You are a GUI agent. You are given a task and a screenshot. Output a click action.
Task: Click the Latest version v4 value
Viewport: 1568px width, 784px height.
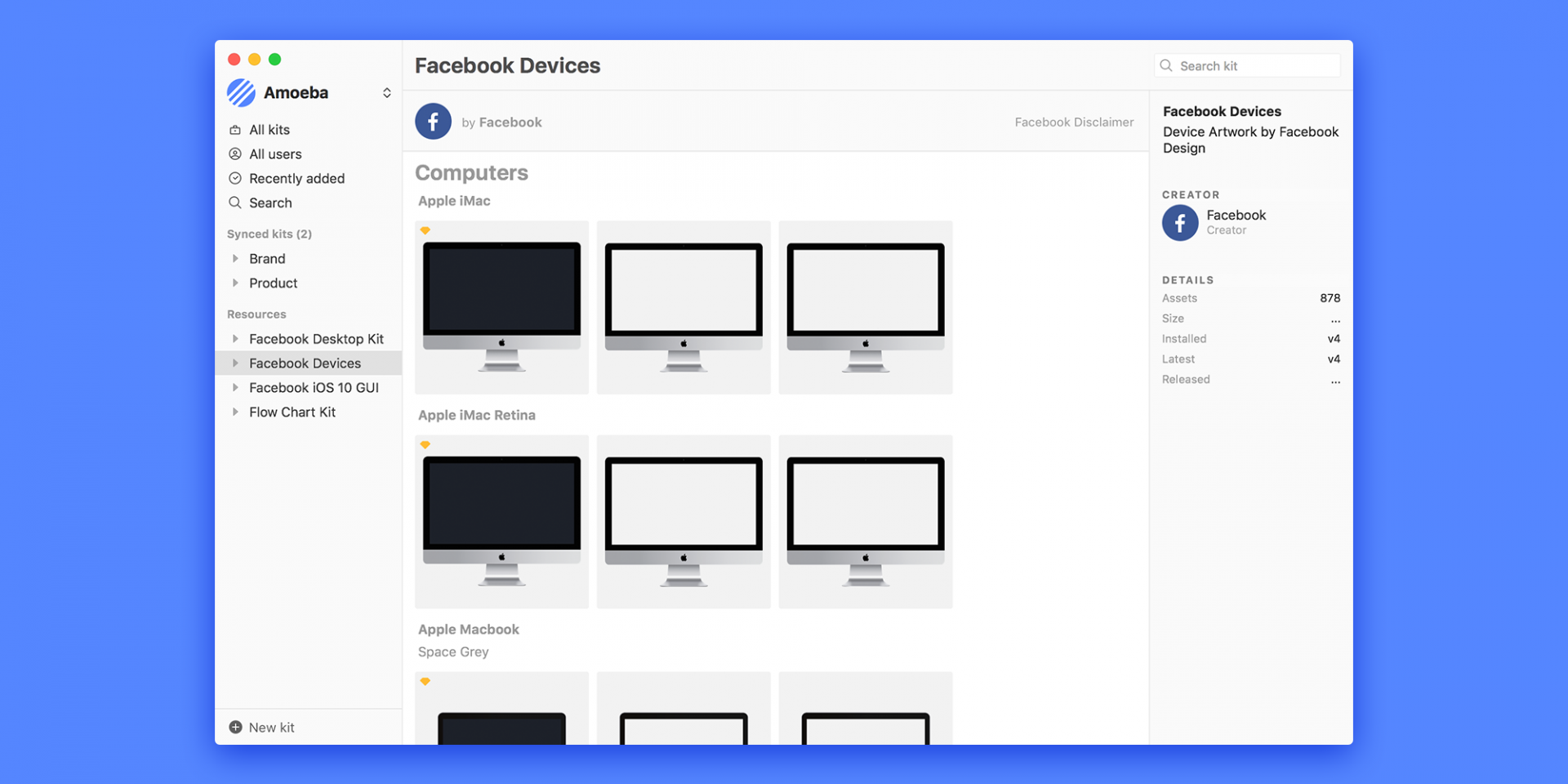point(1334,359)
